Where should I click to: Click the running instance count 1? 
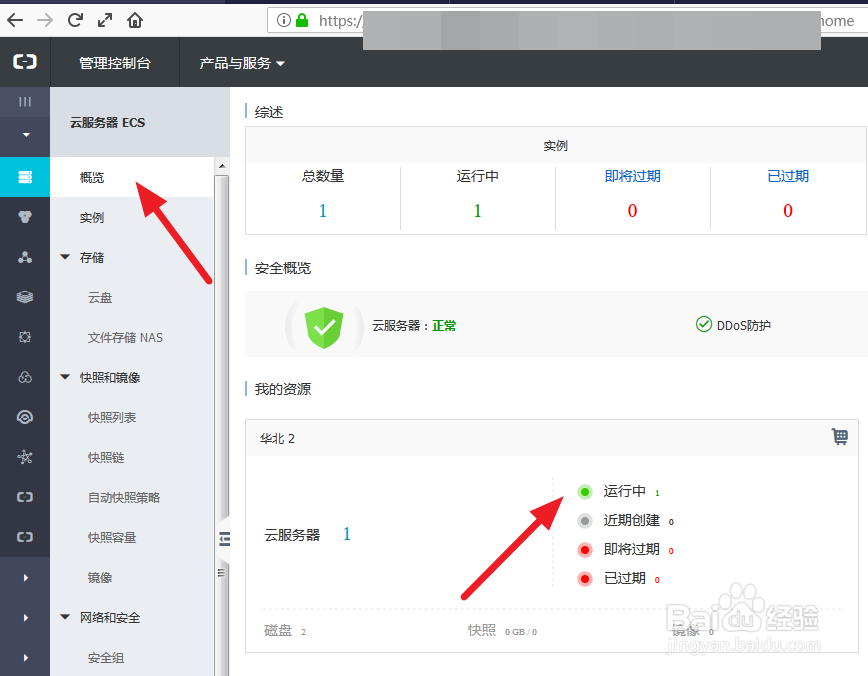[477, 210]
